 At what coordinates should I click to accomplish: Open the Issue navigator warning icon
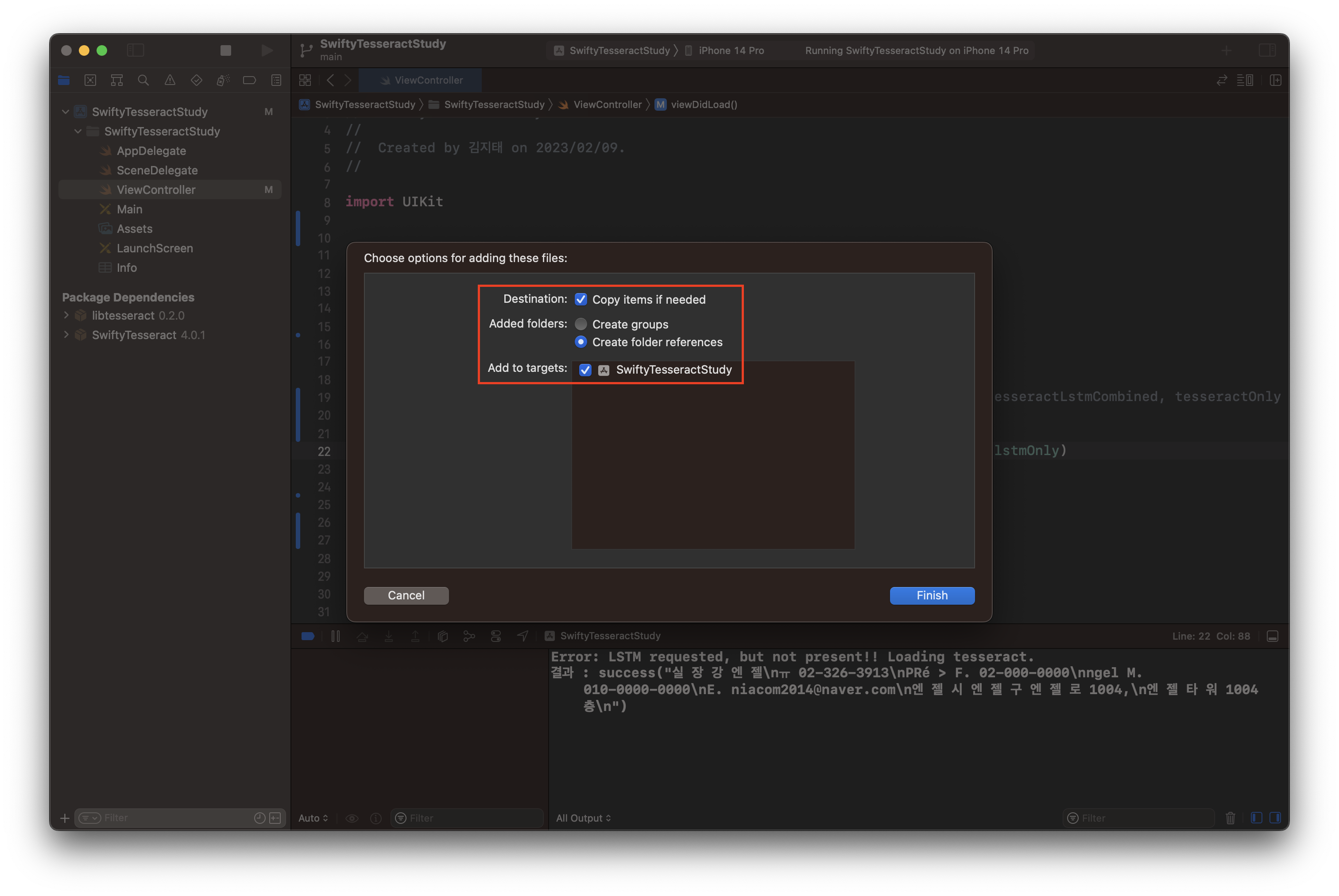point(170,81)
